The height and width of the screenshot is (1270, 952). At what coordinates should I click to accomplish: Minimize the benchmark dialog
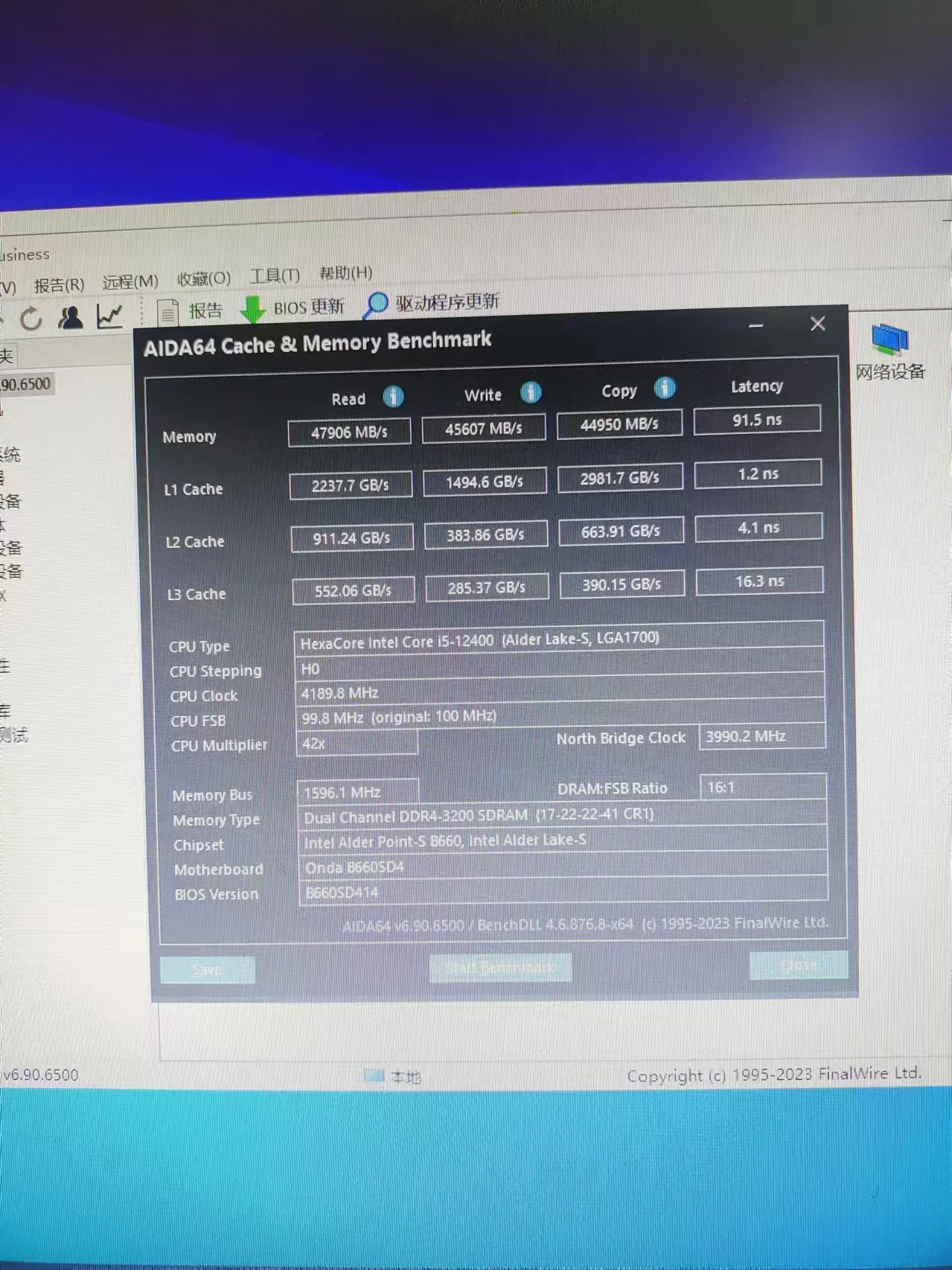pyautogui.click(x=755, y=326)
